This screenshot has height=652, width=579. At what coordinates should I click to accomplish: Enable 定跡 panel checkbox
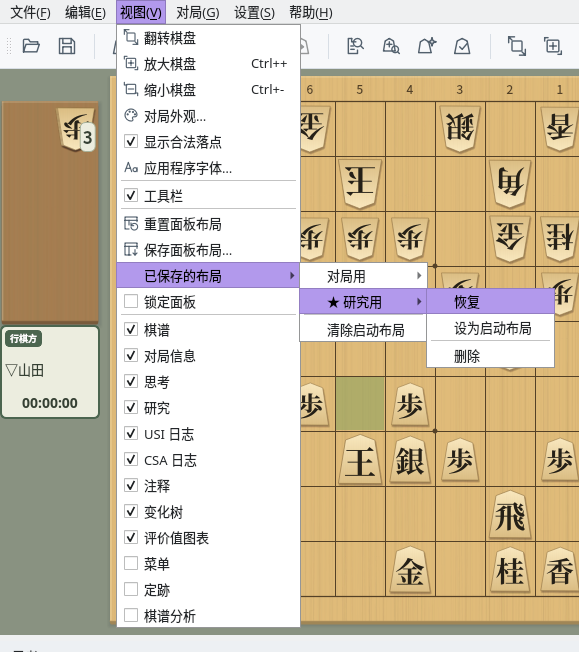pyautogui.click(x=131, y=589)
